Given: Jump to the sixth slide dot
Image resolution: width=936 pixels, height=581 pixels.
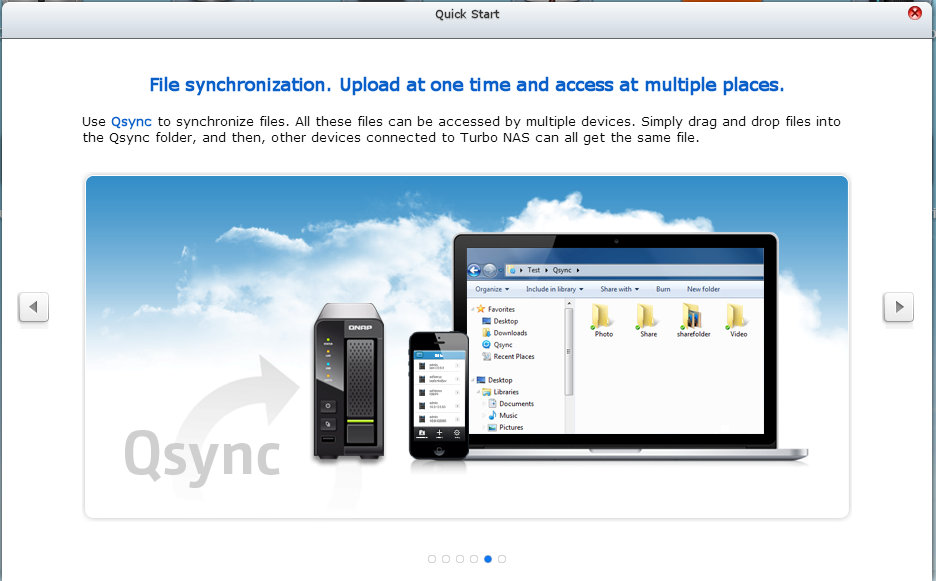Looking at the screenshot, I should click(x=502, y=559).
